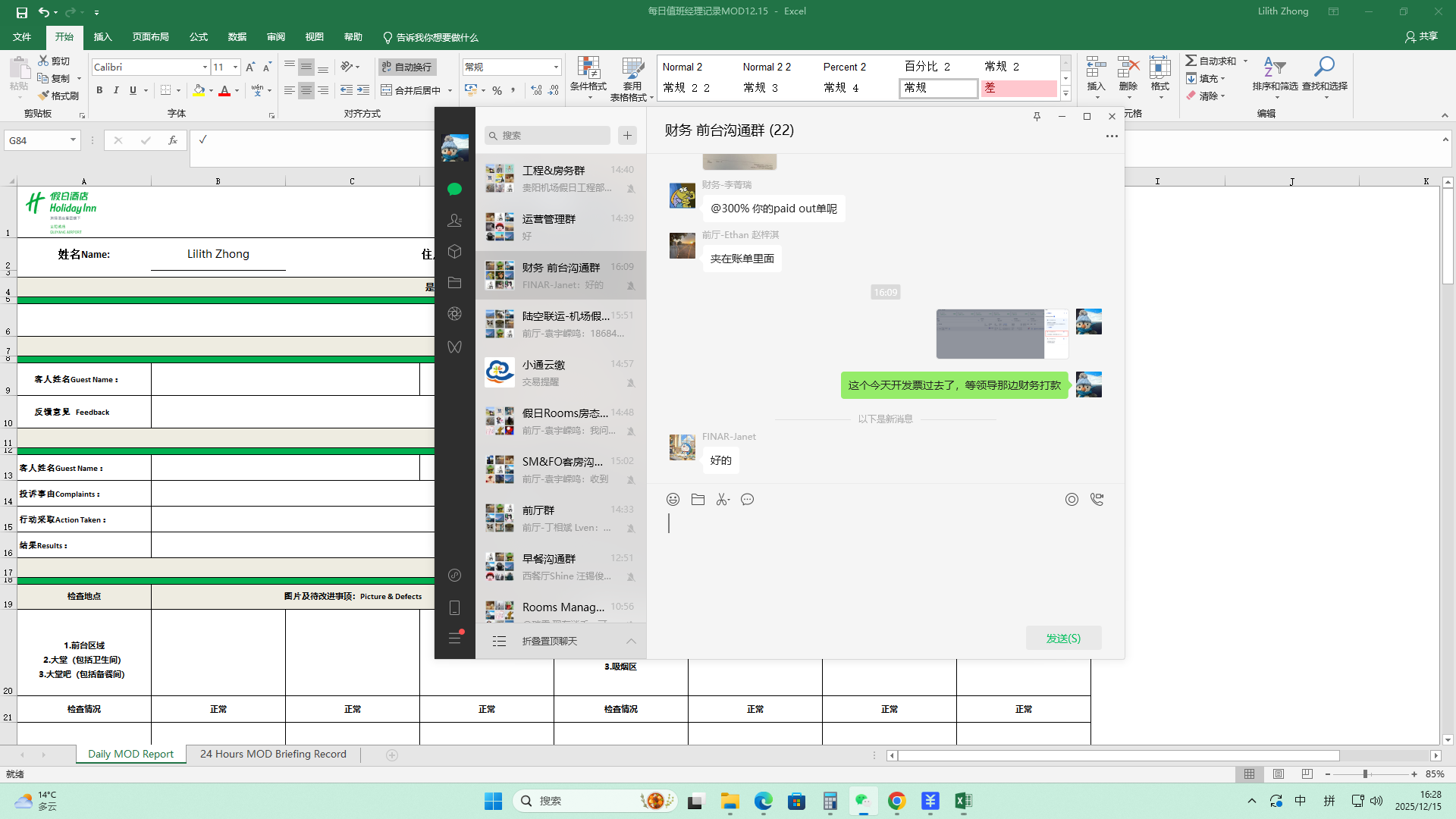This screenshot has height=819, width=1456.
Task: Toggle italic formatting button
Action: [116, 90]
